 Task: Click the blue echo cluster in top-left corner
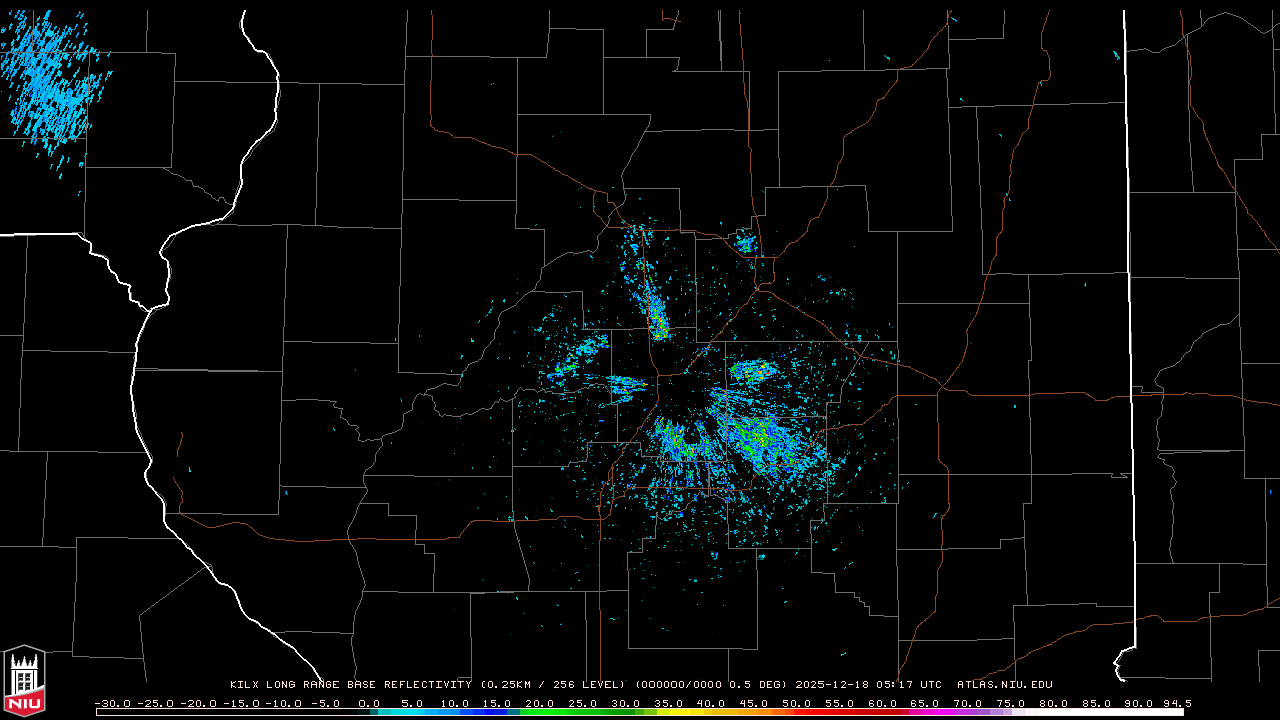[x=45, y=80]
